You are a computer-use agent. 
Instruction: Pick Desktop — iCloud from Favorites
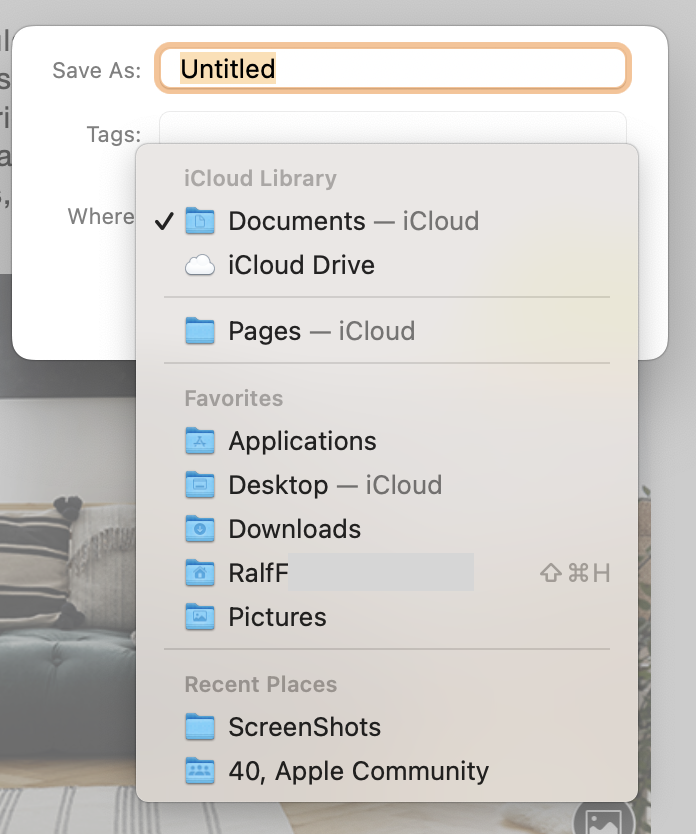coord(334,485)
